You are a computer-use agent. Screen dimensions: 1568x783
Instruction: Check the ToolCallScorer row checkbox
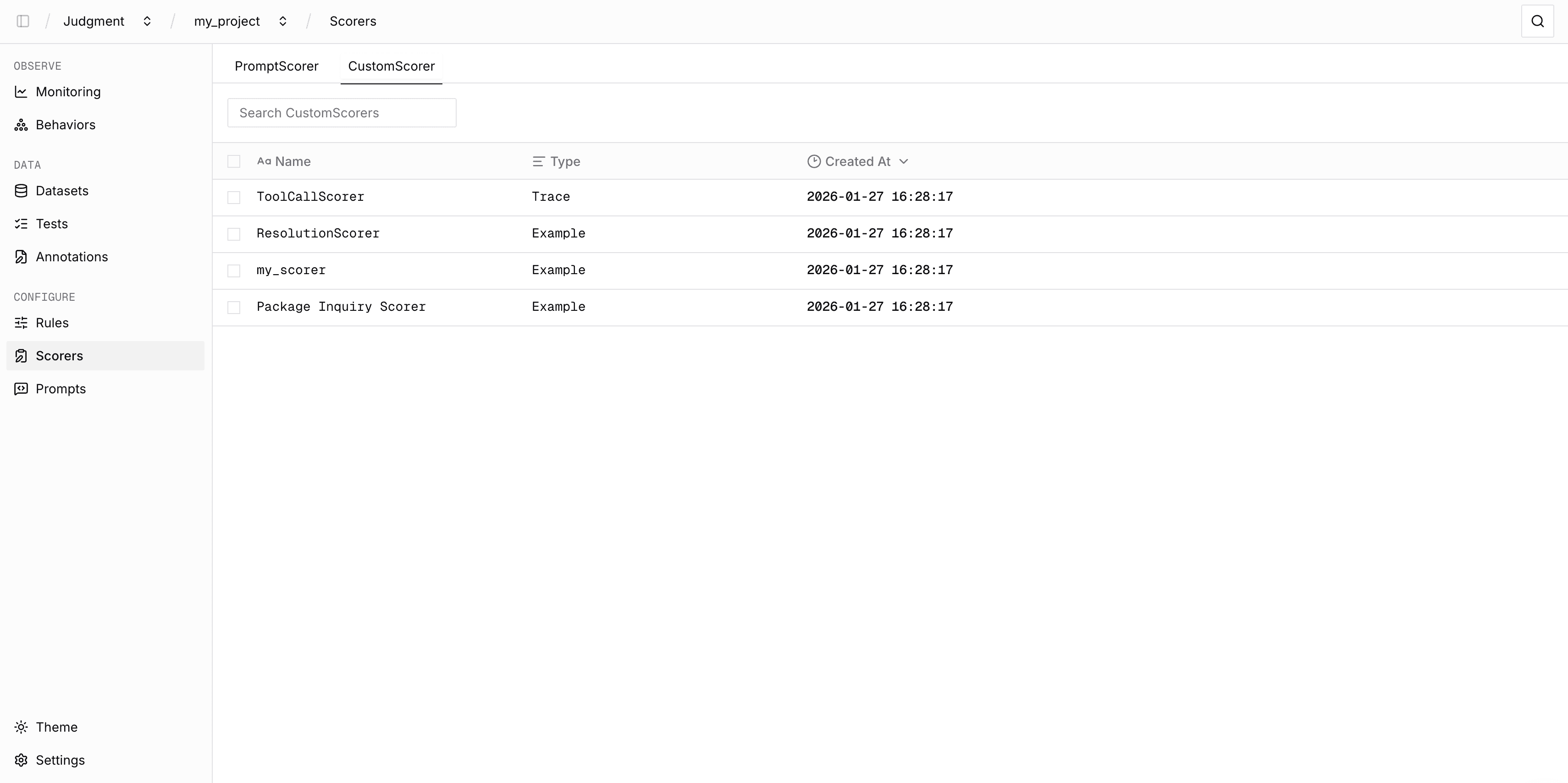234,197
